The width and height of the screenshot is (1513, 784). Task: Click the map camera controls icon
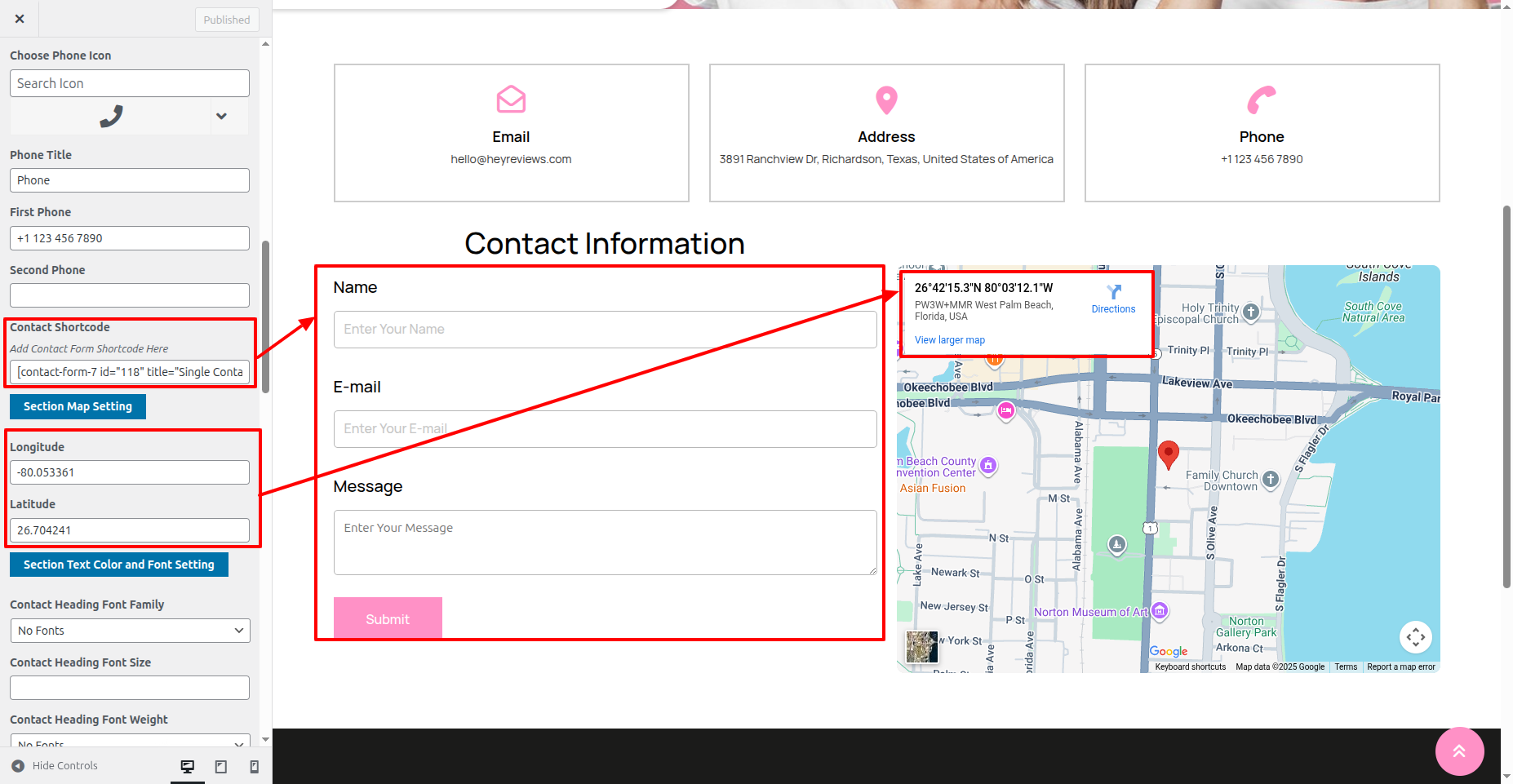tap(1415, 637)
